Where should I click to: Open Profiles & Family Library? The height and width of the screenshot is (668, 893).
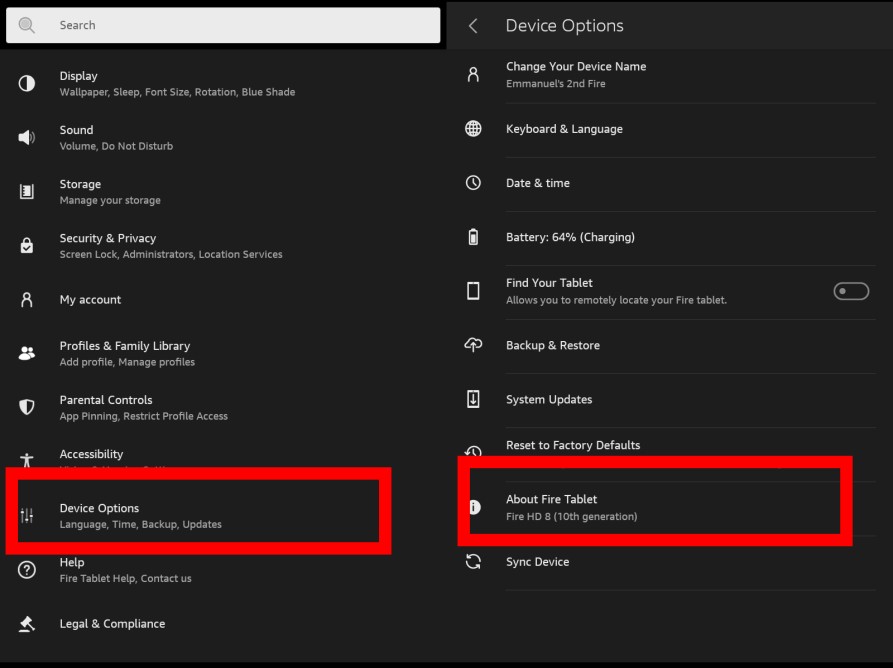click(223, 353)
